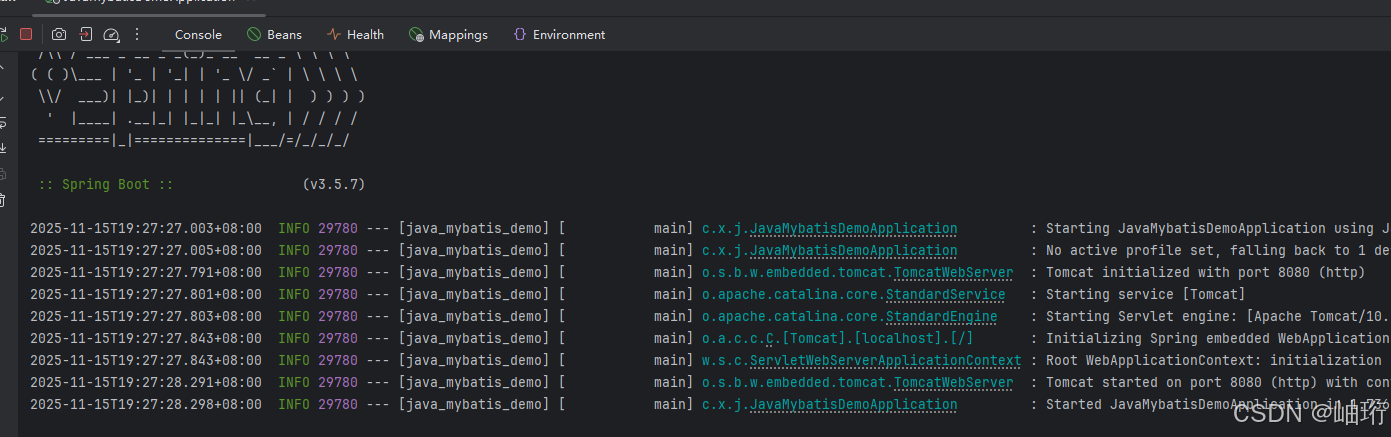The height and width of the screenshot is (437, 1391).
Task: Click timestamp '2025-11-15T19:27:27.791+08:00'
Action: click(146, 272)
